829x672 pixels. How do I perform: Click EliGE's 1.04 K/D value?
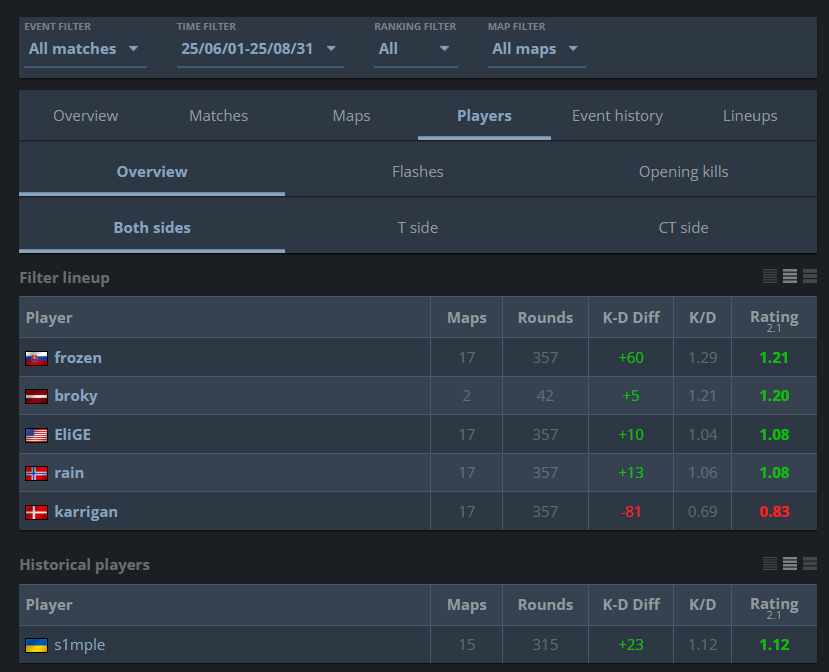tap(702, 435)
